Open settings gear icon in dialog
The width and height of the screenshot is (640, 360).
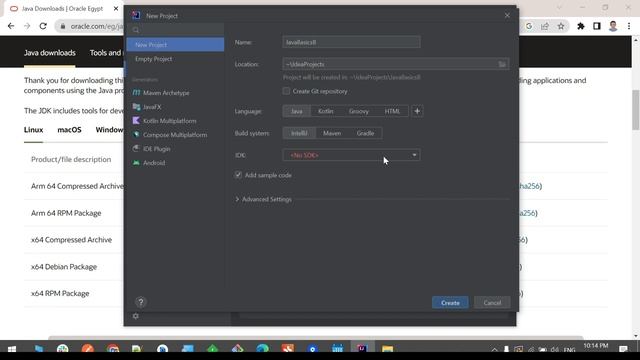(136, 316)
